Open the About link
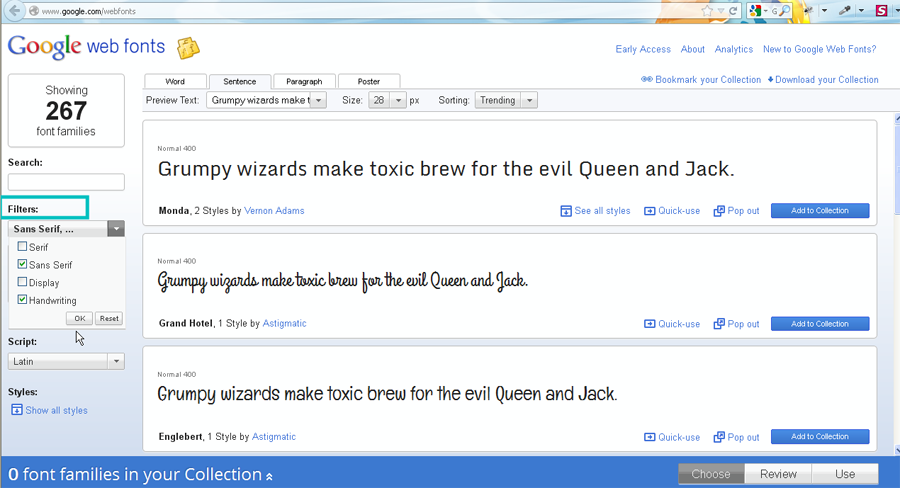This screenshot has height=488, width=900. 693,49
